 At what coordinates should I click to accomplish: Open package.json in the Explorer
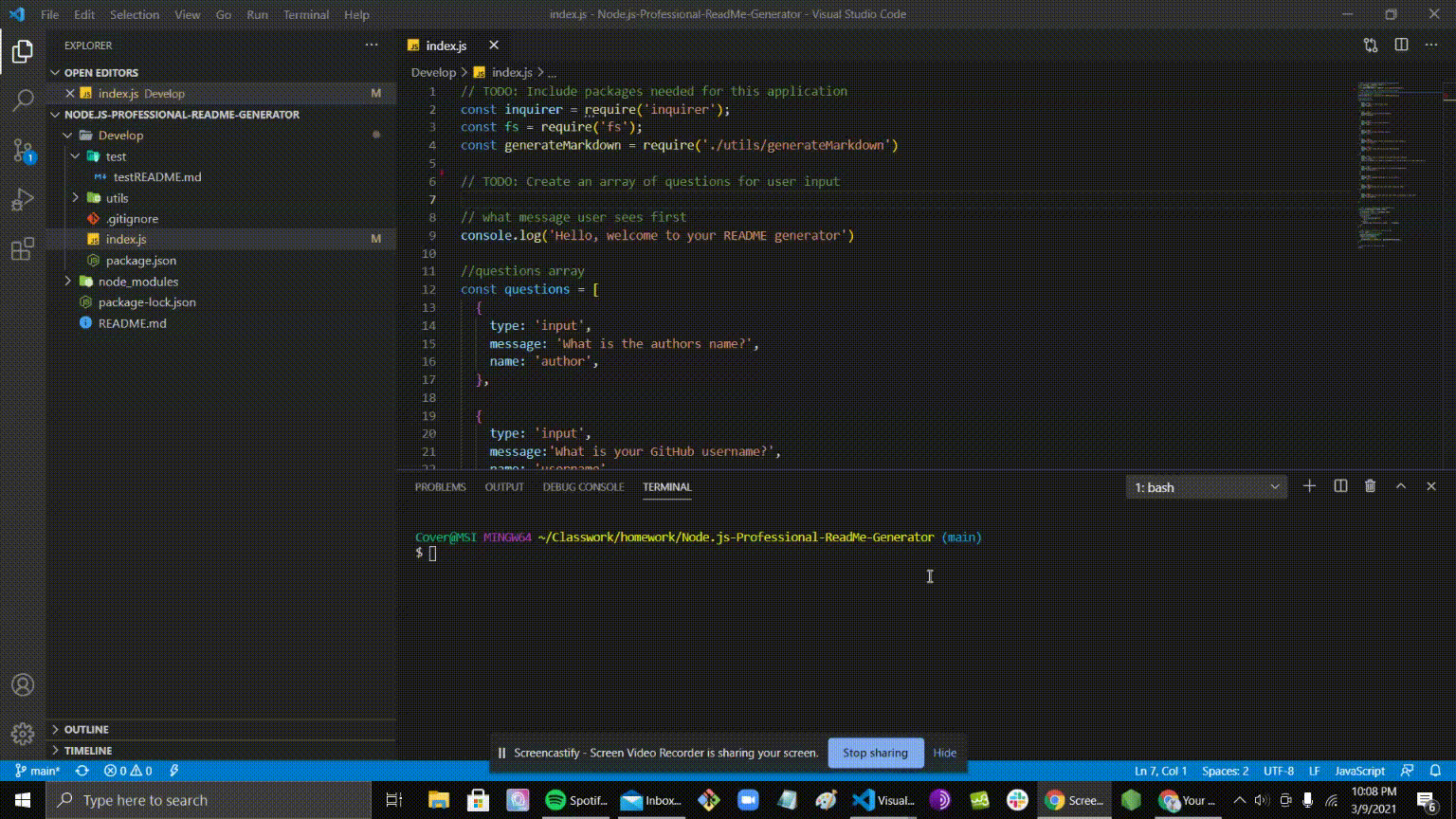[141, 261]
